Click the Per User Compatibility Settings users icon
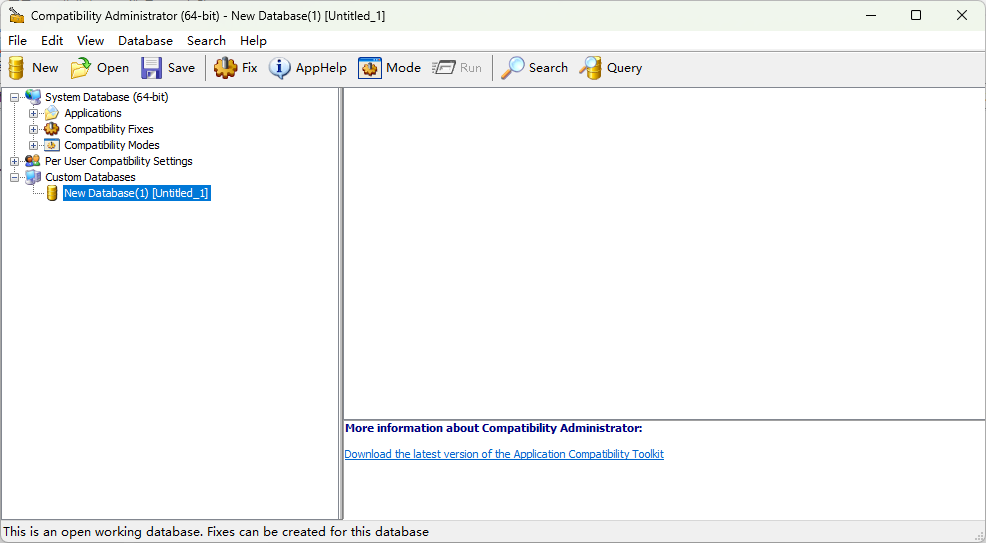This screenshot has width=986, height=543. (x=33, y=161)
